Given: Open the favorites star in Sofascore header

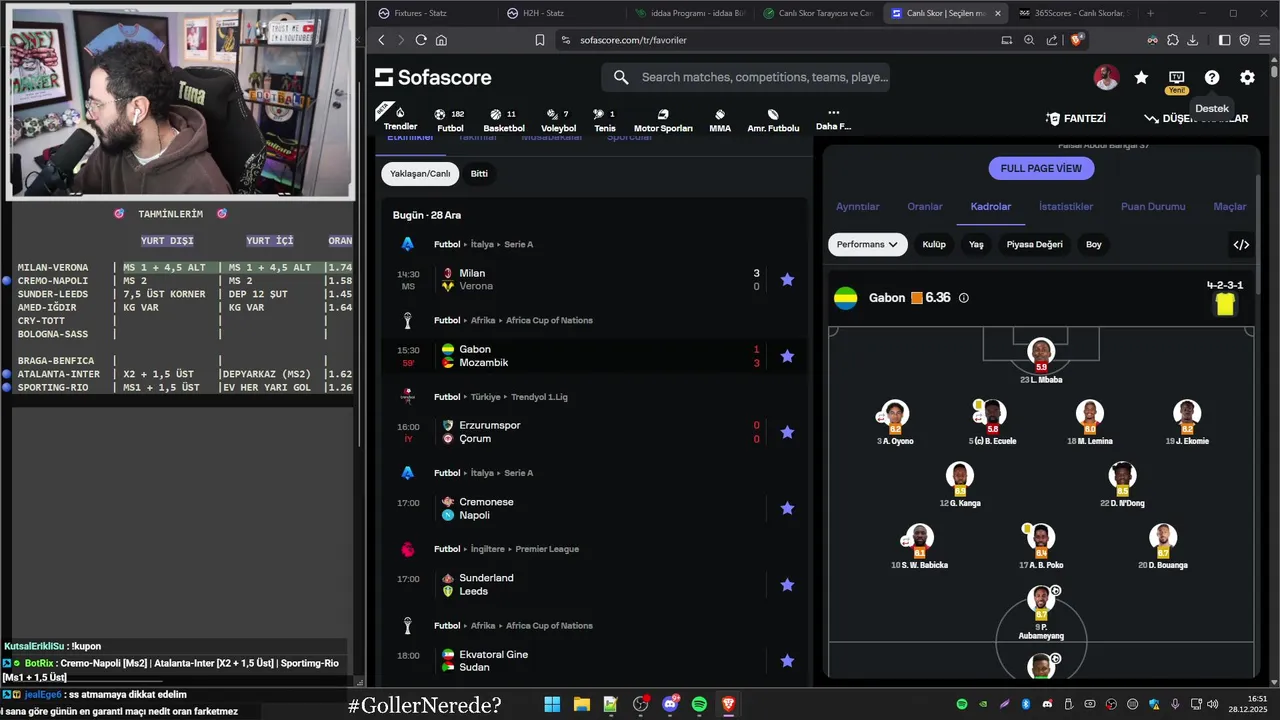Looking at the screenshot, I should [x=1141, y=77].
